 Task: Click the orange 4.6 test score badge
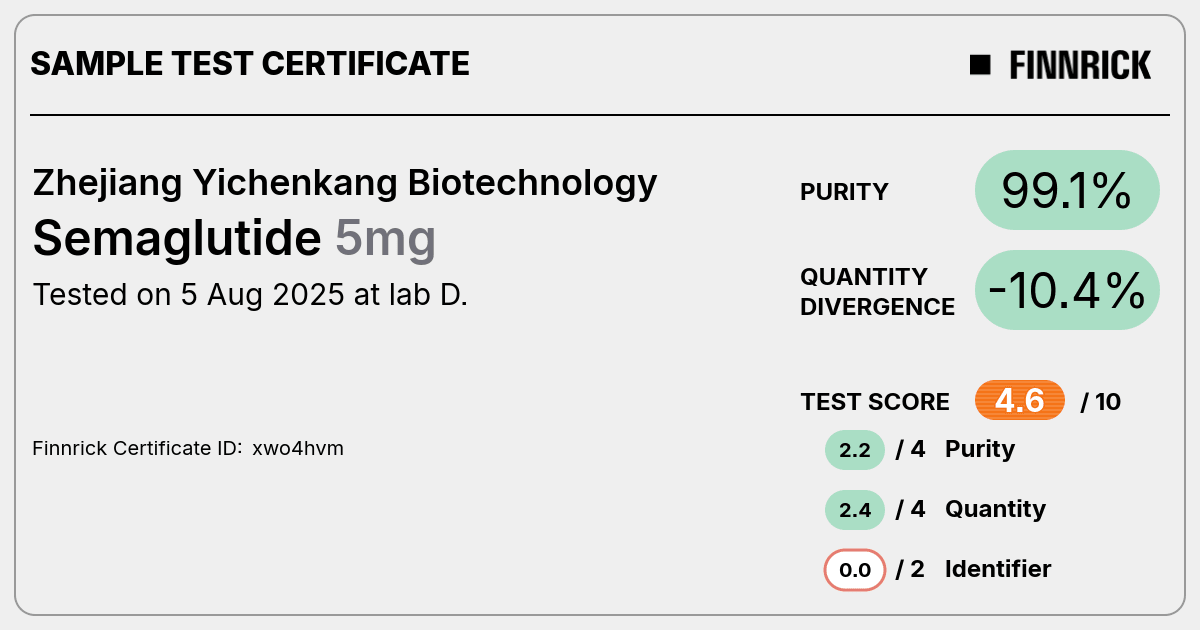(1020, 401)
